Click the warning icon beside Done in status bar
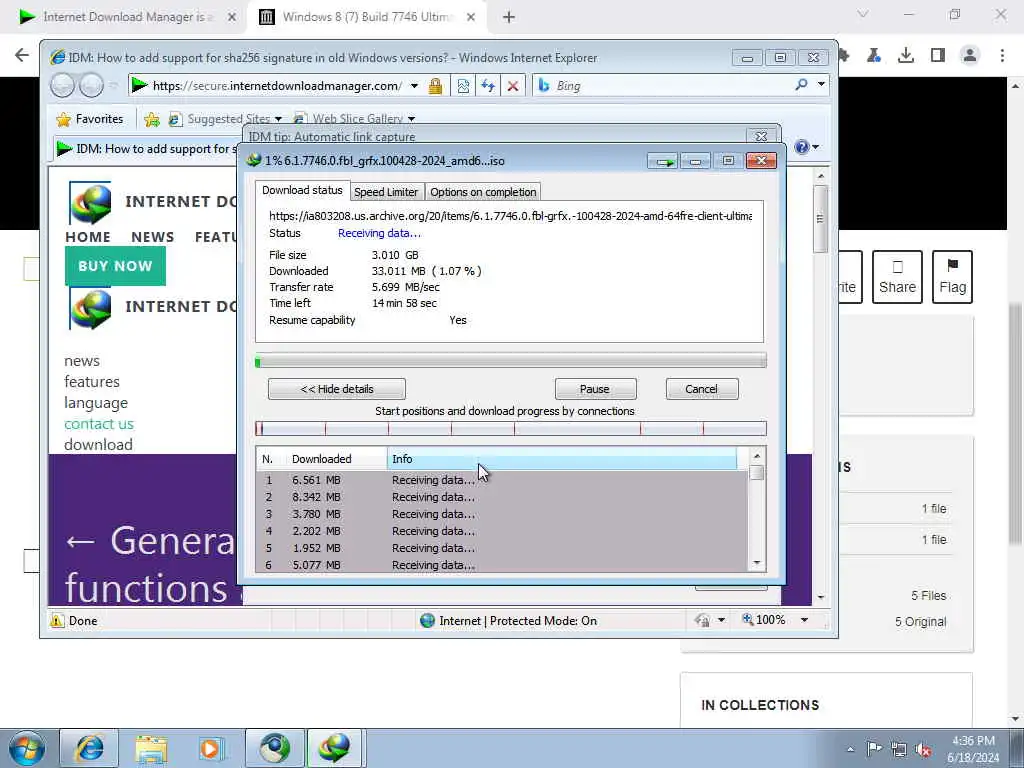 point(57,620)
